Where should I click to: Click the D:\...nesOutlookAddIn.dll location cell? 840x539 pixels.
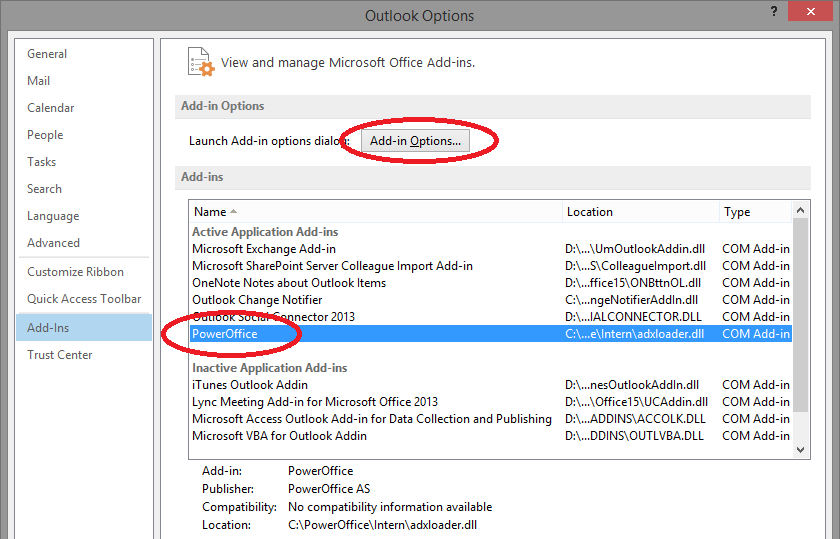pyautogui.click(x=632, y=385)
